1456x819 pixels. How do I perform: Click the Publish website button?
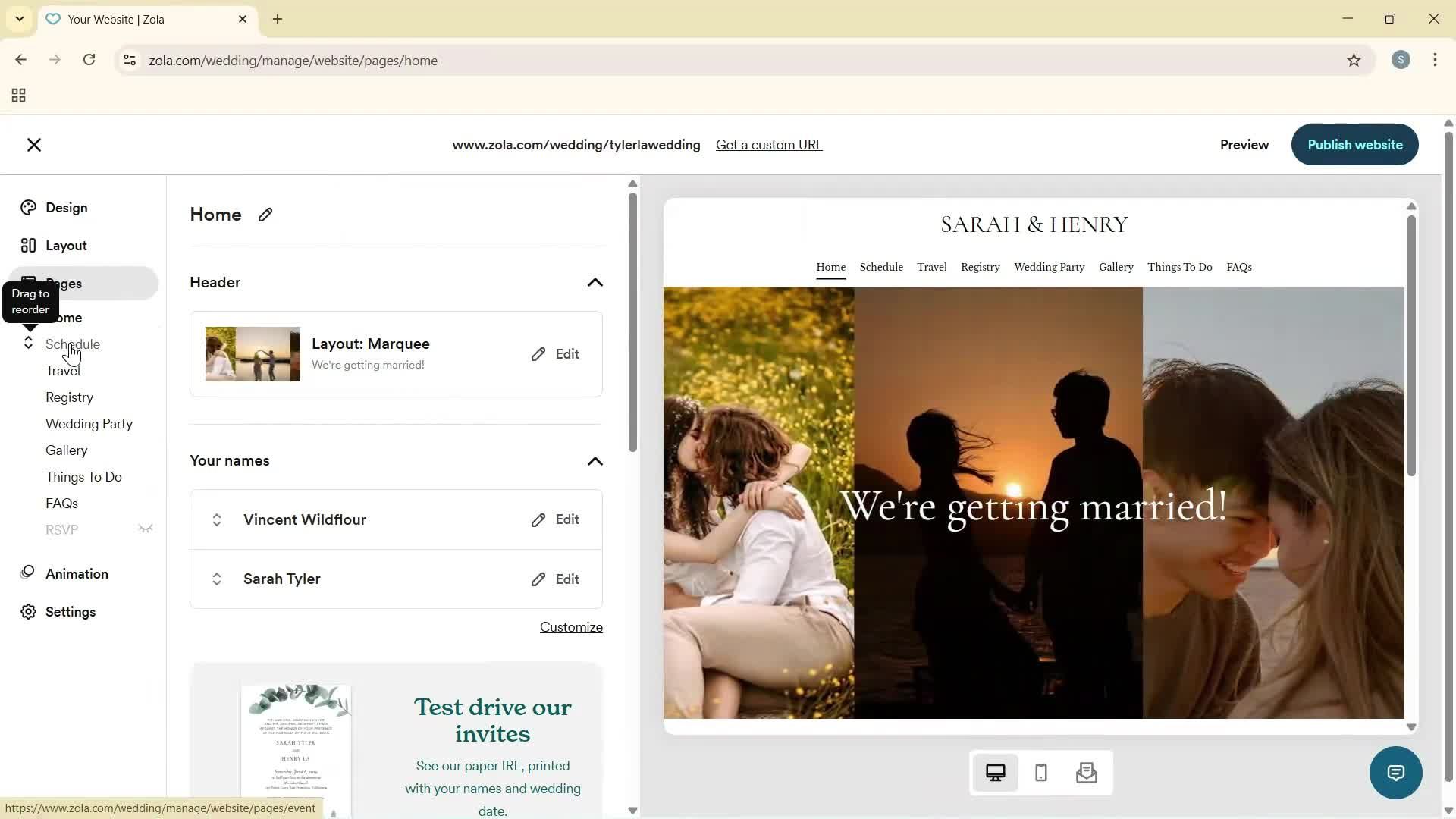(1354, 144)
